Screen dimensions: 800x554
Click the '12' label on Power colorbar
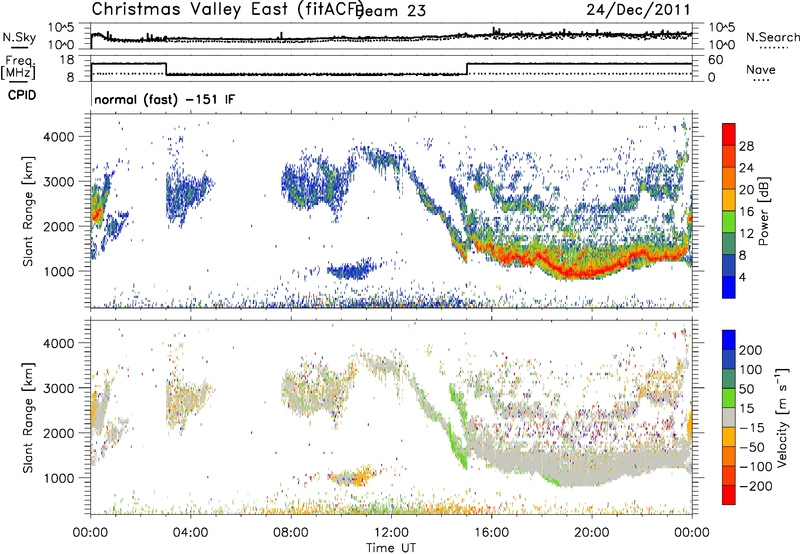(746, 233)
